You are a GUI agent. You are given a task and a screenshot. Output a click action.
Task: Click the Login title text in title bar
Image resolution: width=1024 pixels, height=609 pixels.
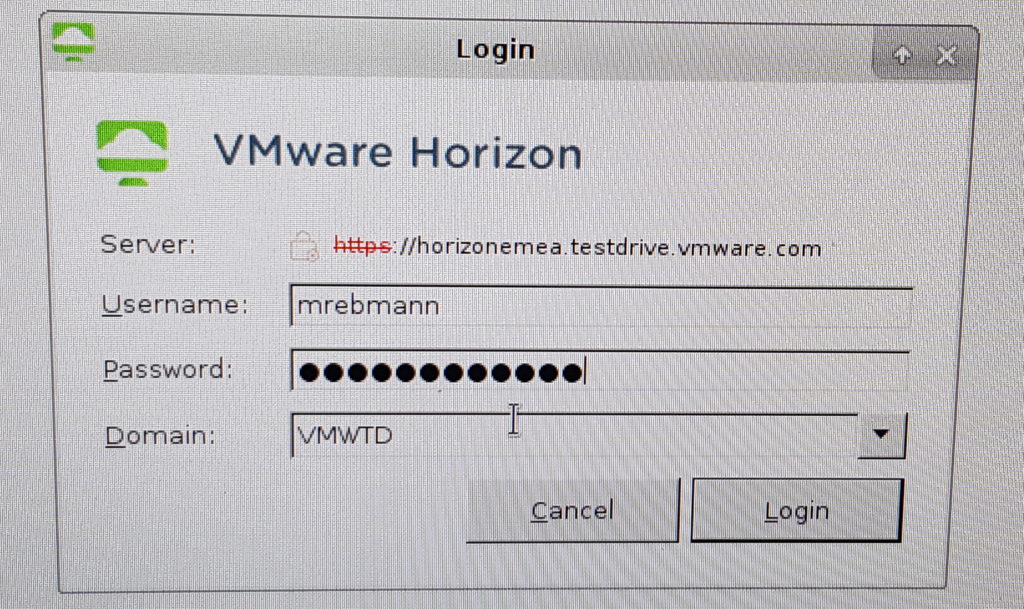pyautogui.click(x=496, y=50)
